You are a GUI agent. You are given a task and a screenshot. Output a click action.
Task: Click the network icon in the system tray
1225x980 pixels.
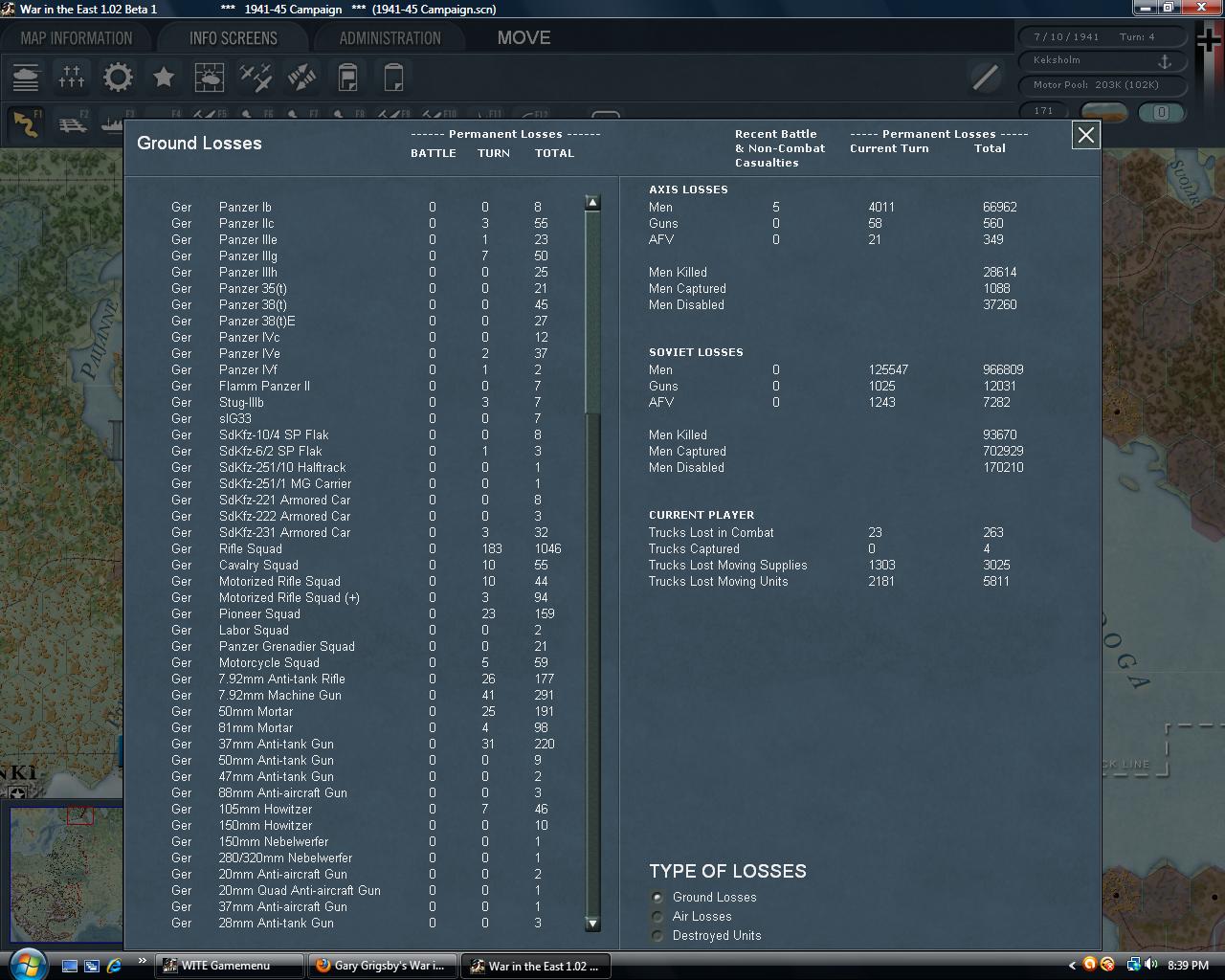coord(1132,965)
